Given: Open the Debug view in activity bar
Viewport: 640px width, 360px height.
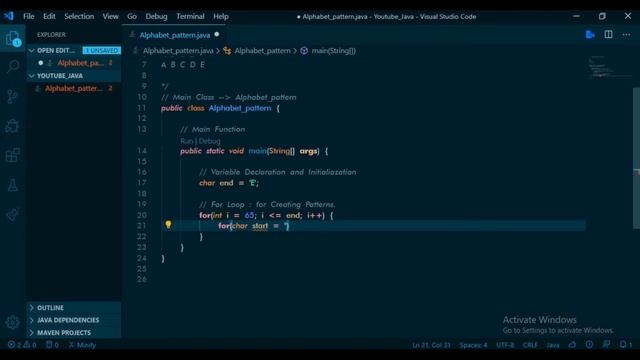Looking at the screenshot, I should pyautogui.click(x=13, y=126).
